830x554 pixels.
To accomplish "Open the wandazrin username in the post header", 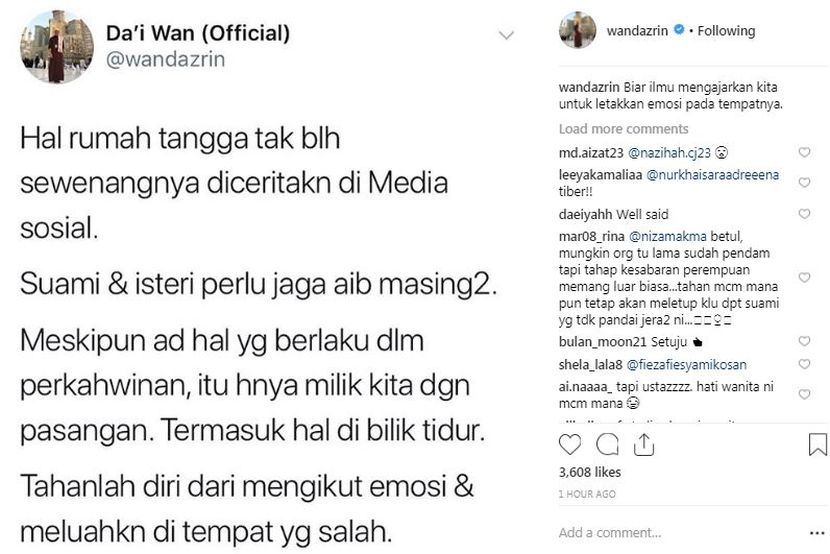I will (637, 31).
